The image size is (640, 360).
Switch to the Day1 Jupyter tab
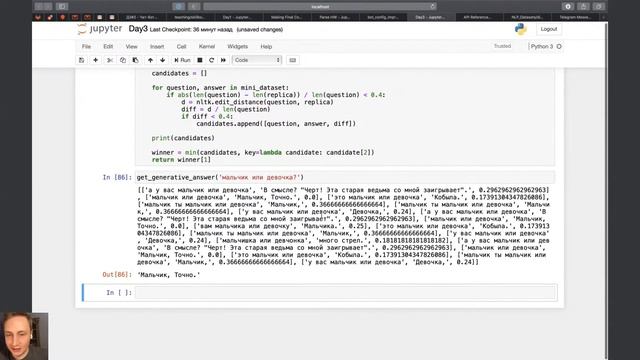pyautogui.click(x=238, y=17)
